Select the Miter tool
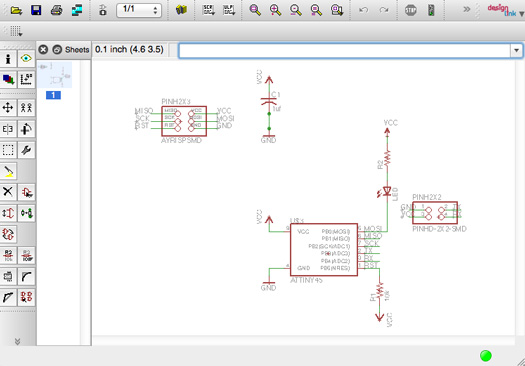 [x=26, y=277]
